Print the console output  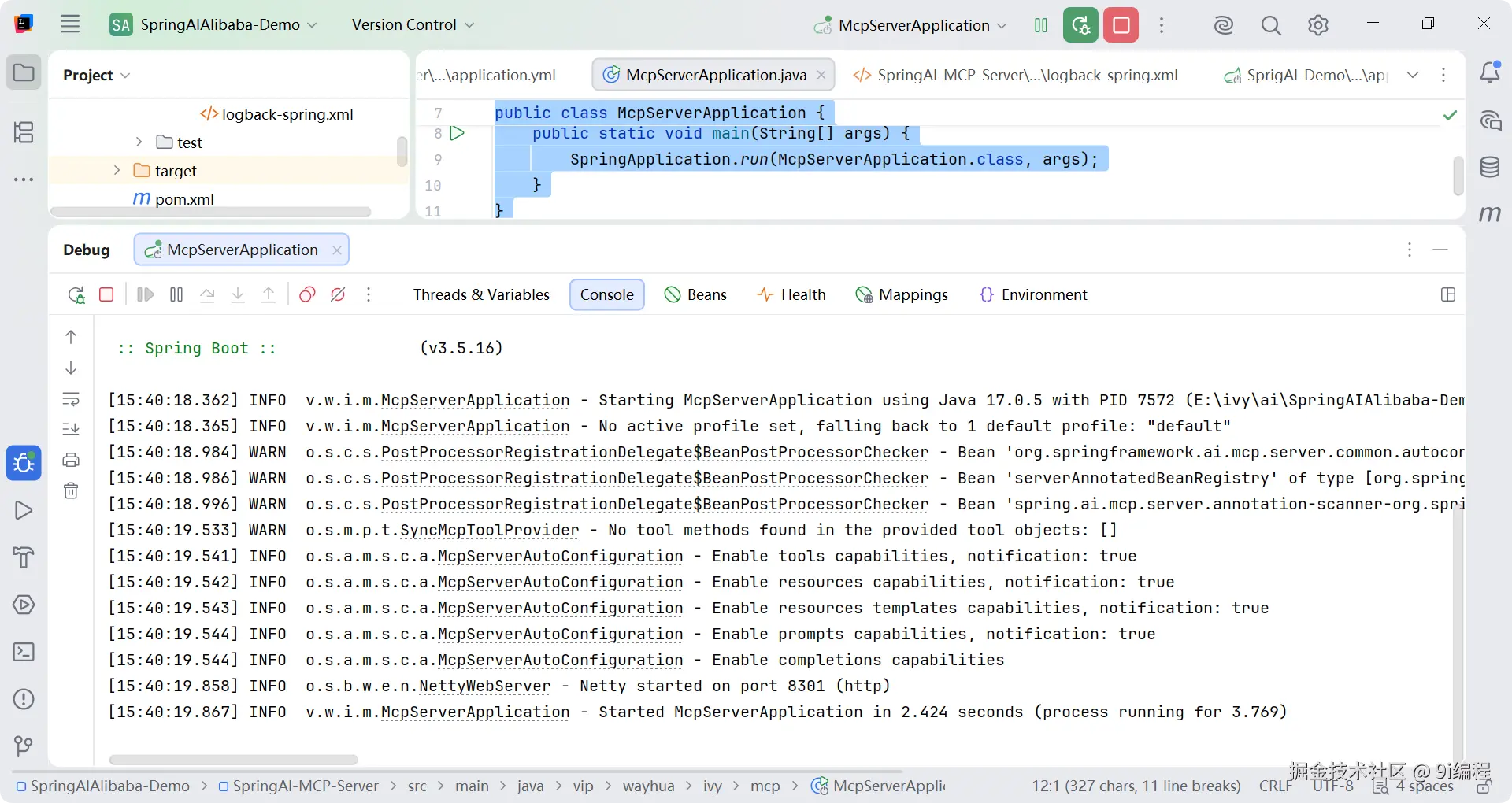pyautogui.click(x=71, y=460)
